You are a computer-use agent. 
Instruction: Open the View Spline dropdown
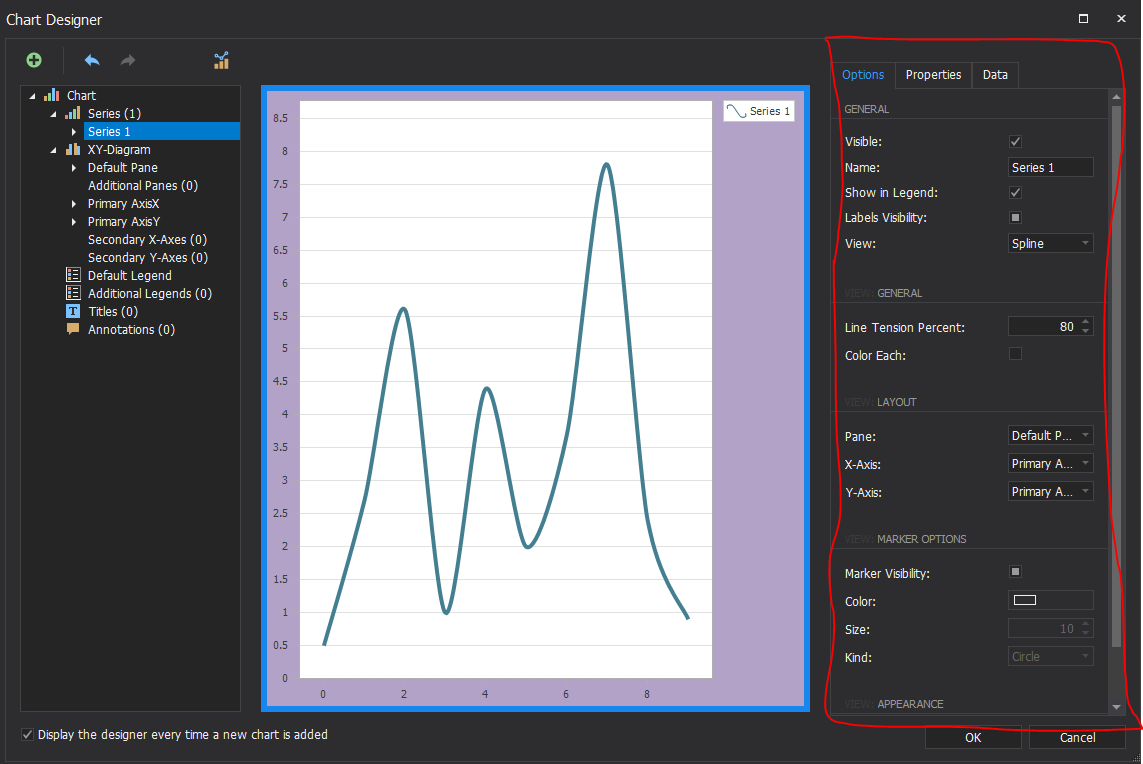1050,243
